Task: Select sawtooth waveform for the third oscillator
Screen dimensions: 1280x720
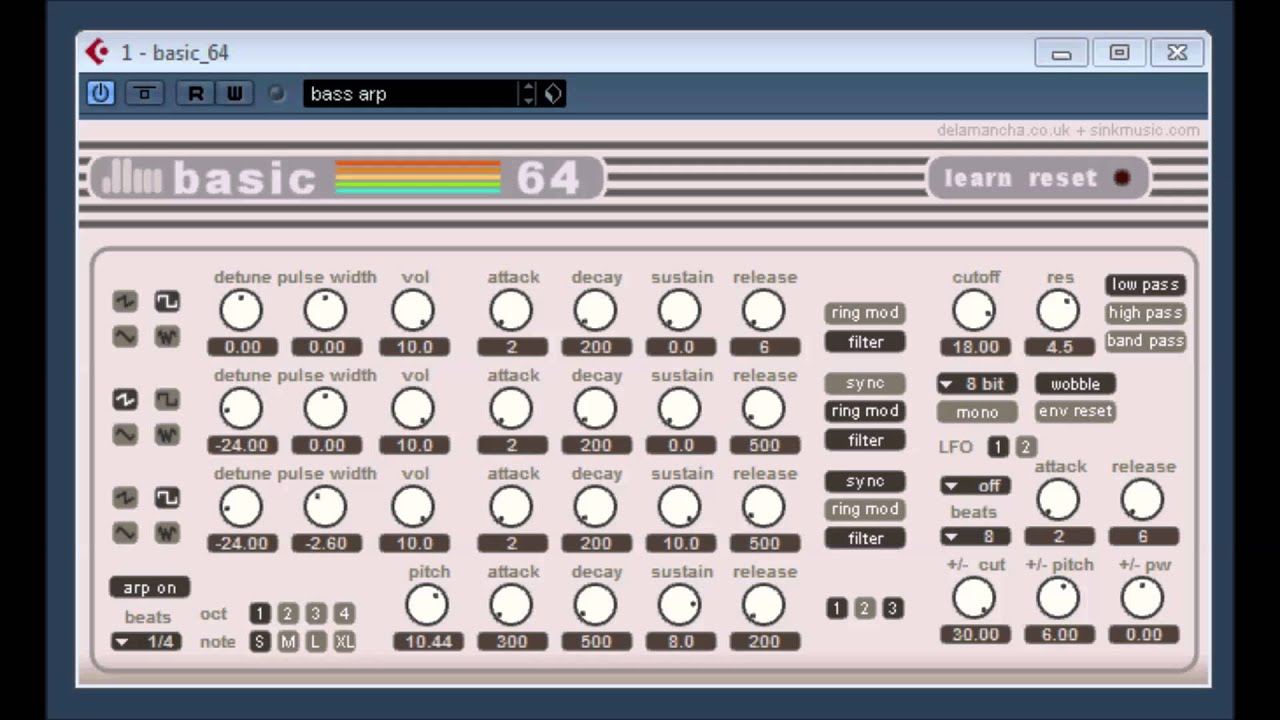Action: (x=124, y=497)
